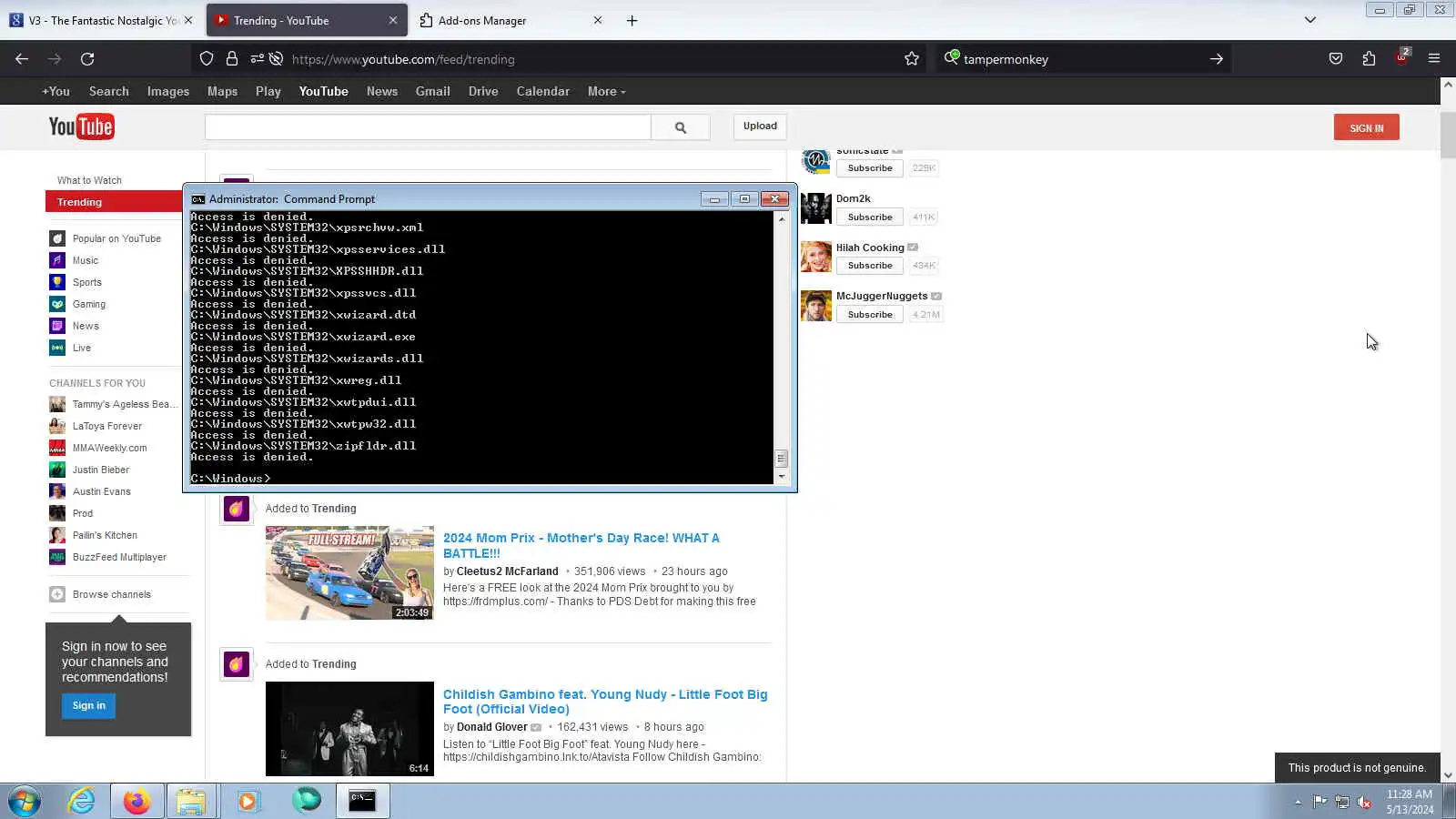Click the YouTube logo

(x=82, y=127)
